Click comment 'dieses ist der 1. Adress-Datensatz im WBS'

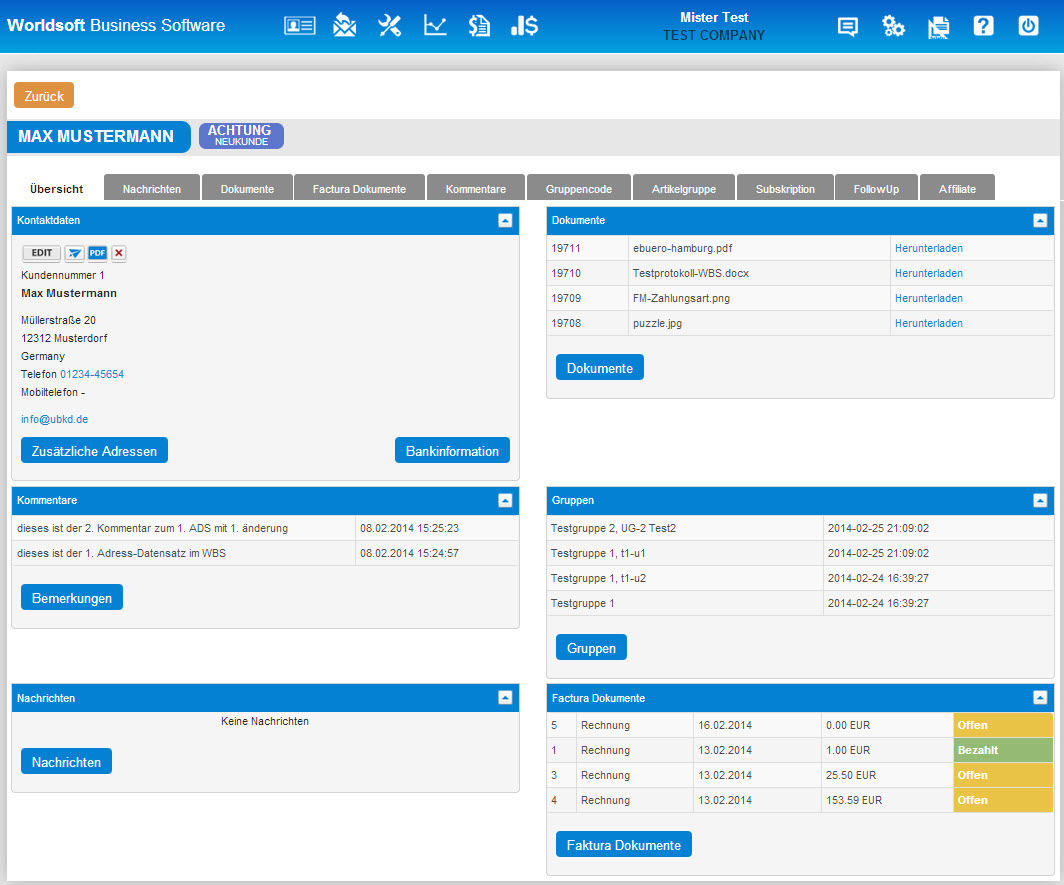tap(121, 553)
